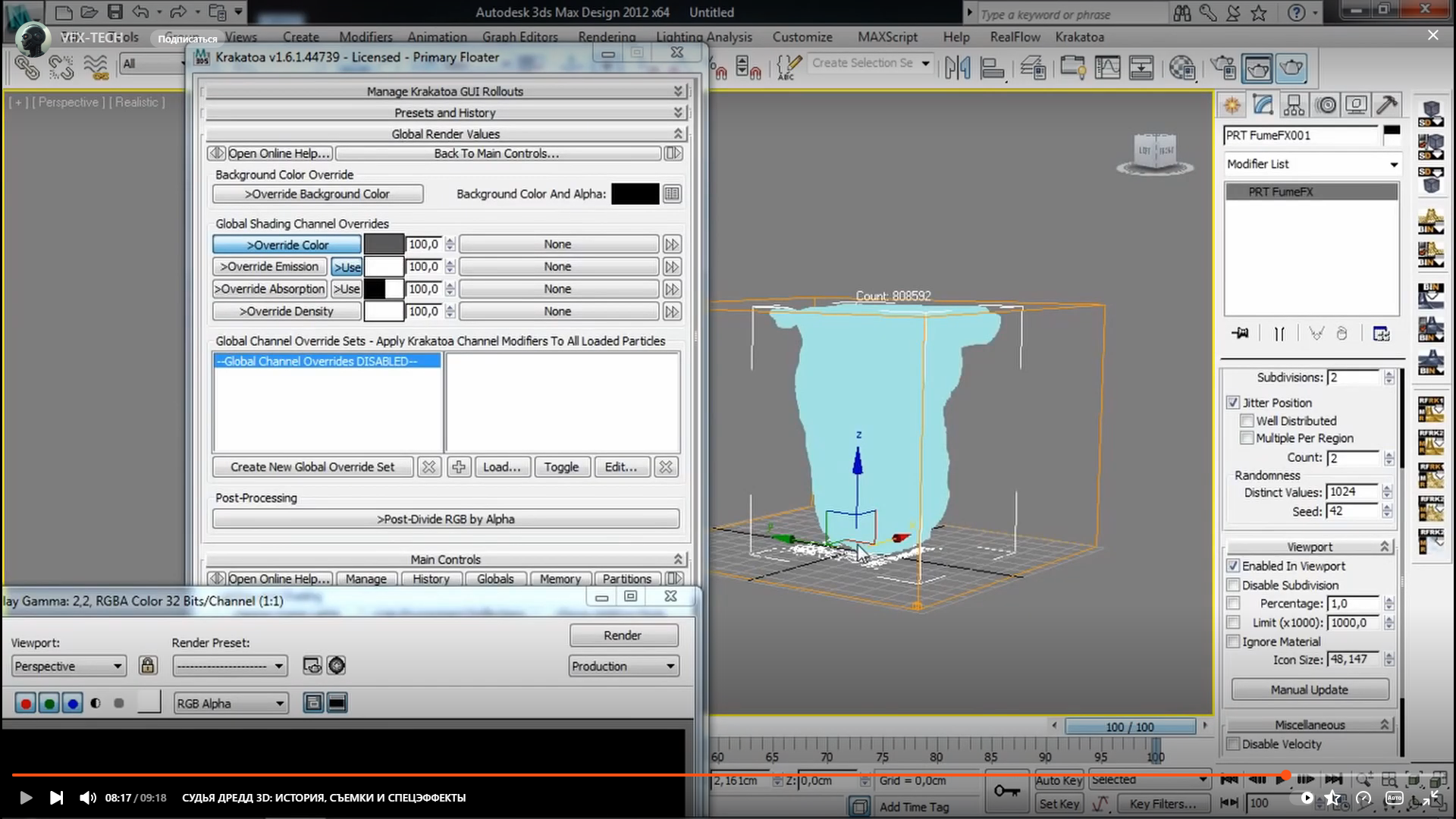Toggle the >Use button for Emission
The image size is (1456, 819).
point(347,267)
